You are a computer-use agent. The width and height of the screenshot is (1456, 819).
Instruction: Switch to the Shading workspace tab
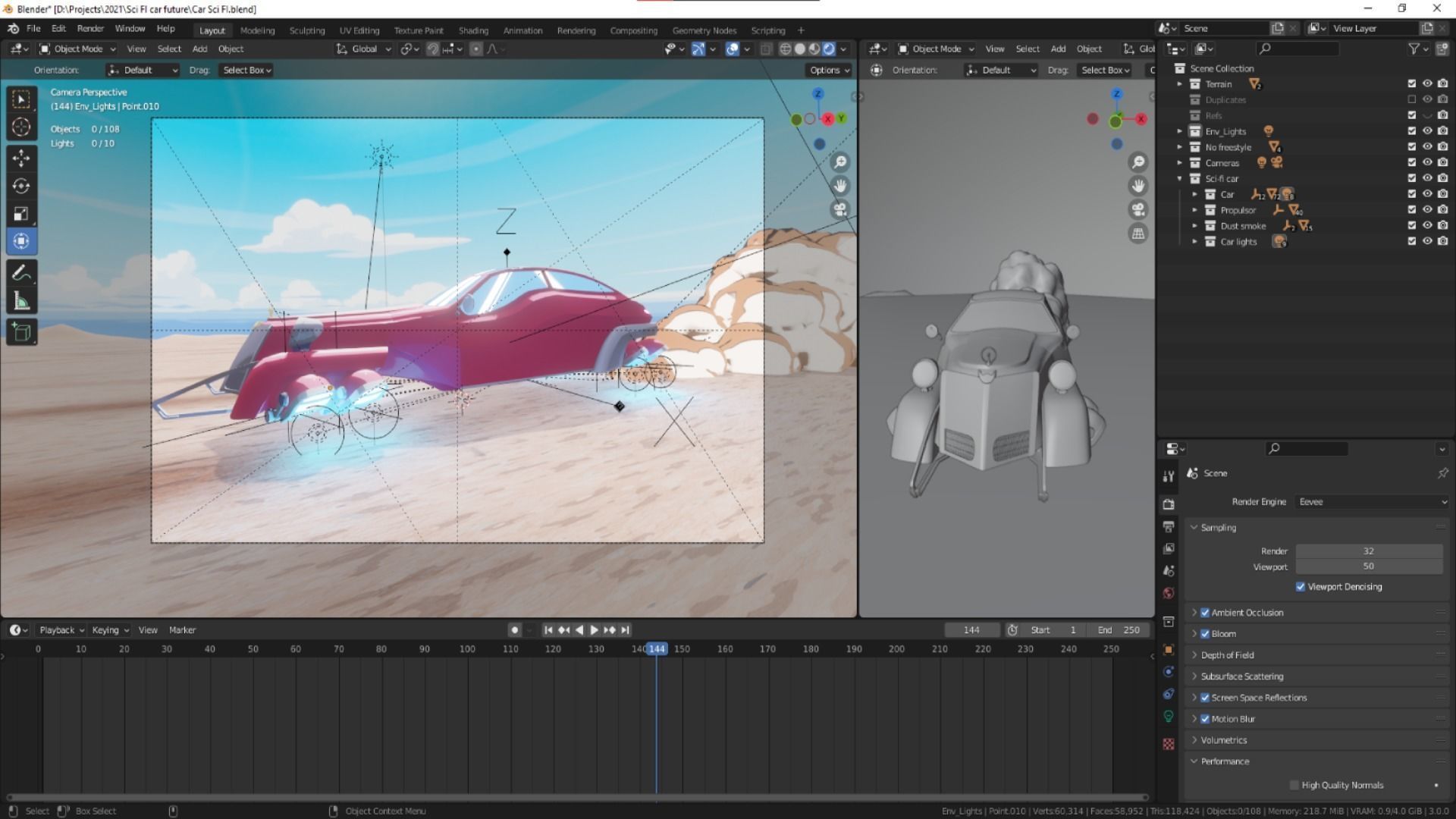coord(473,30)
